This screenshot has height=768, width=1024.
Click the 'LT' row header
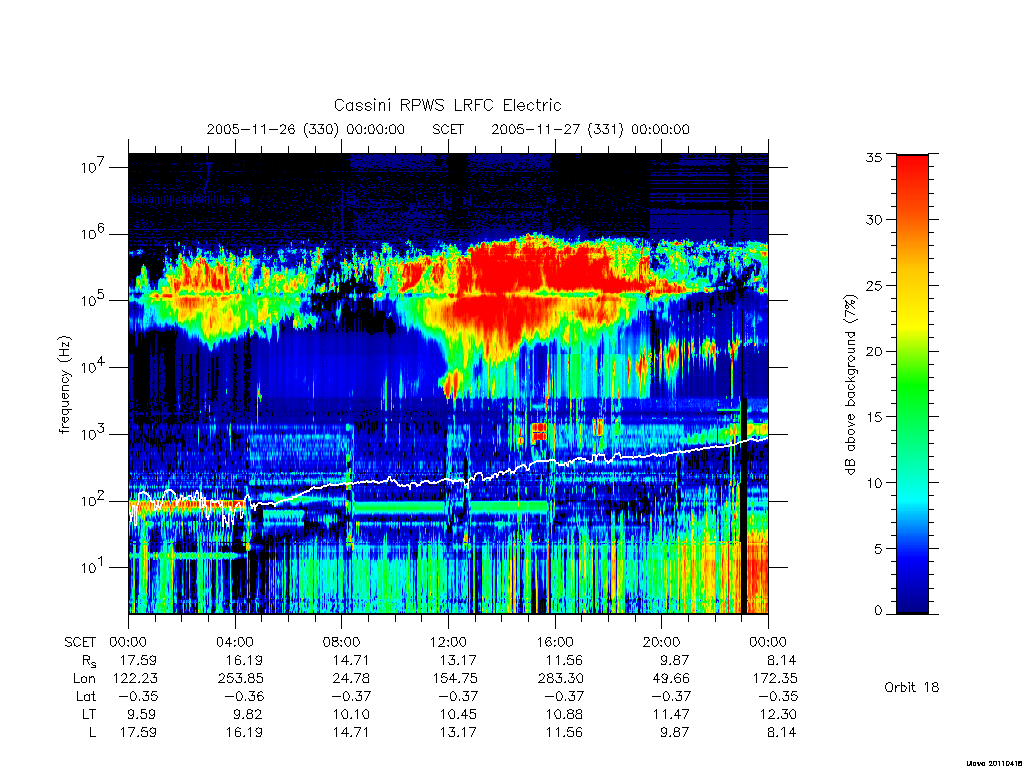point(89,714)
